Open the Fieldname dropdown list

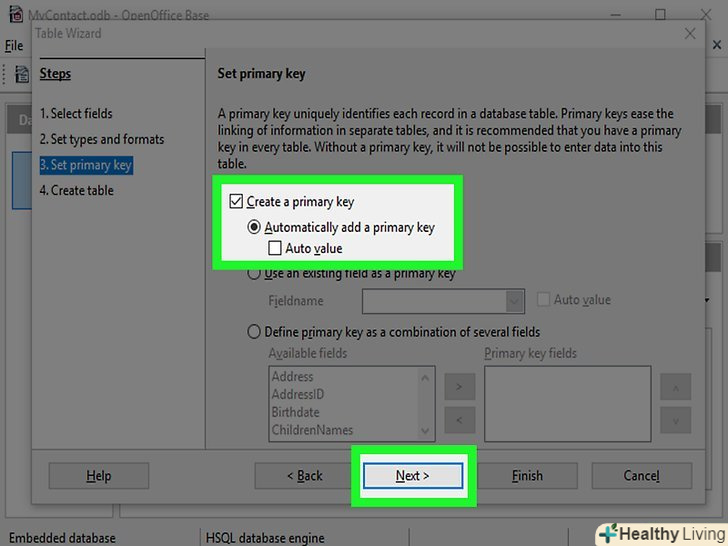coord(514,301)
